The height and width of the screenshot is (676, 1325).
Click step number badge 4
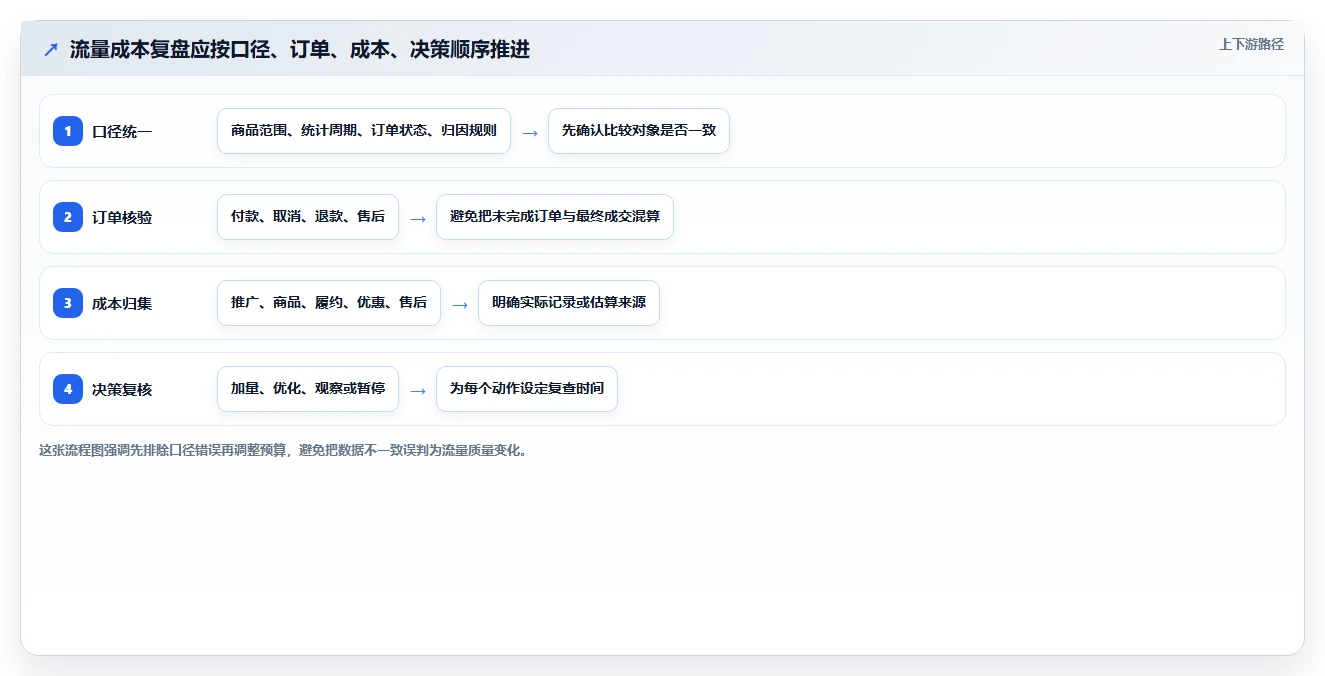click(68, 389)
